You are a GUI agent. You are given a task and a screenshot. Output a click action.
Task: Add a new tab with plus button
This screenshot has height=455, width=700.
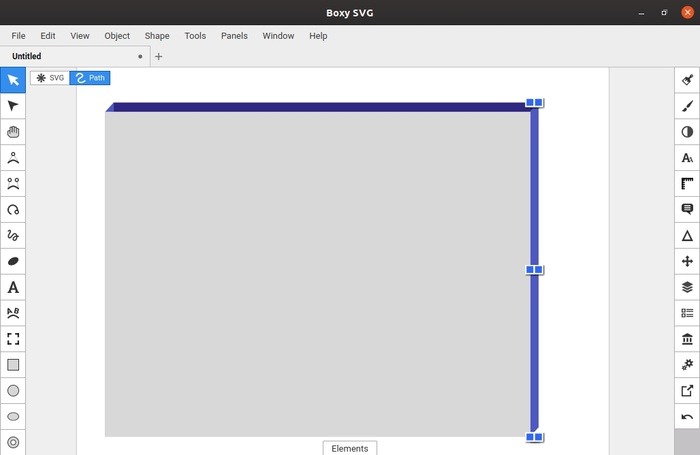click(158, 57)
